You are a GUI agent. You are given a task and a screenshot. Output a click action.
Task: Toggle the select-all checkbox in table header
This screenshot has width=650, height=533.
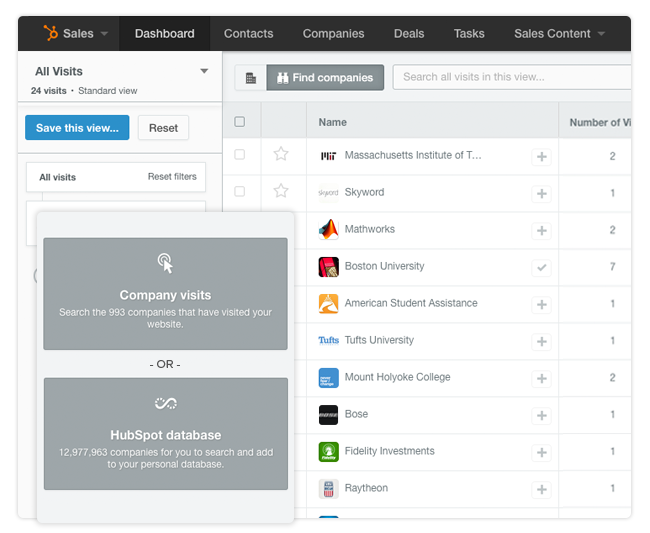click(x=240, y=121)
